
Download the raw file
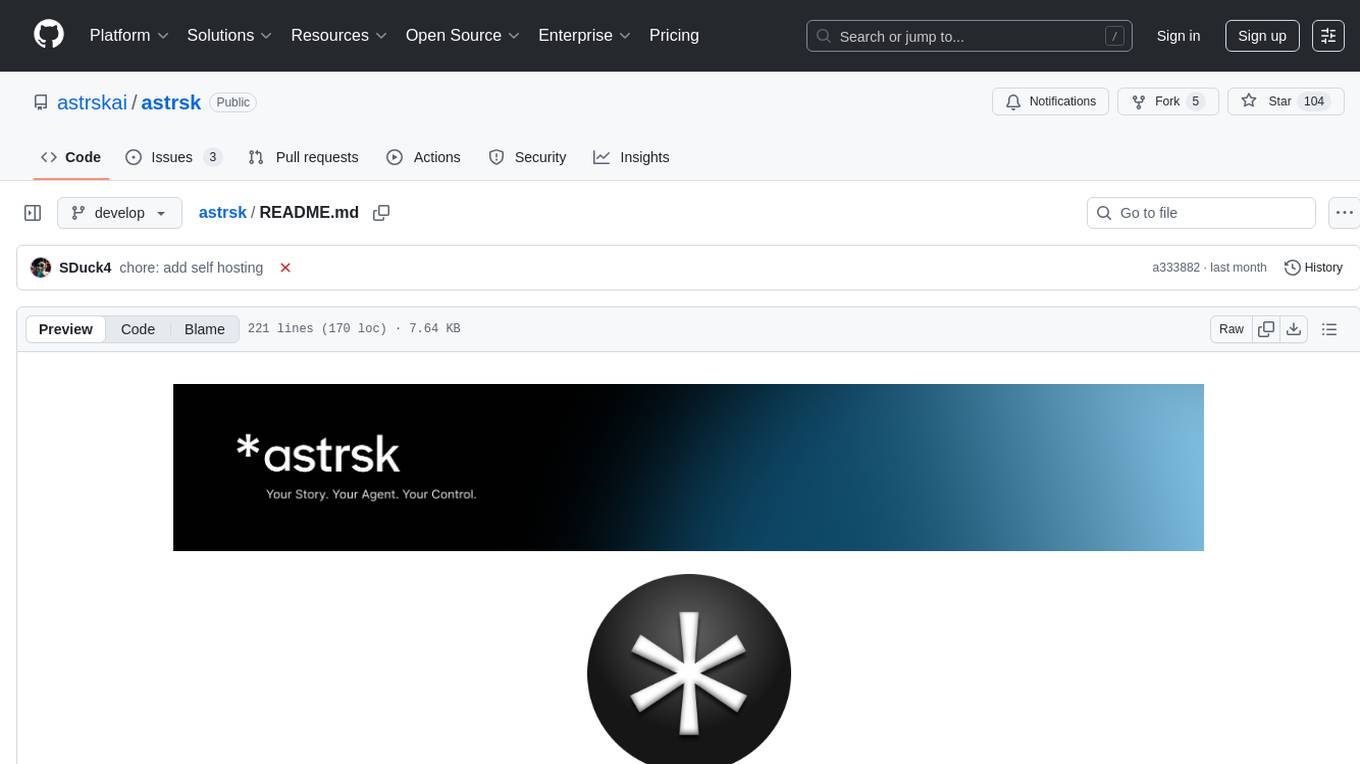coord(1294,329)
